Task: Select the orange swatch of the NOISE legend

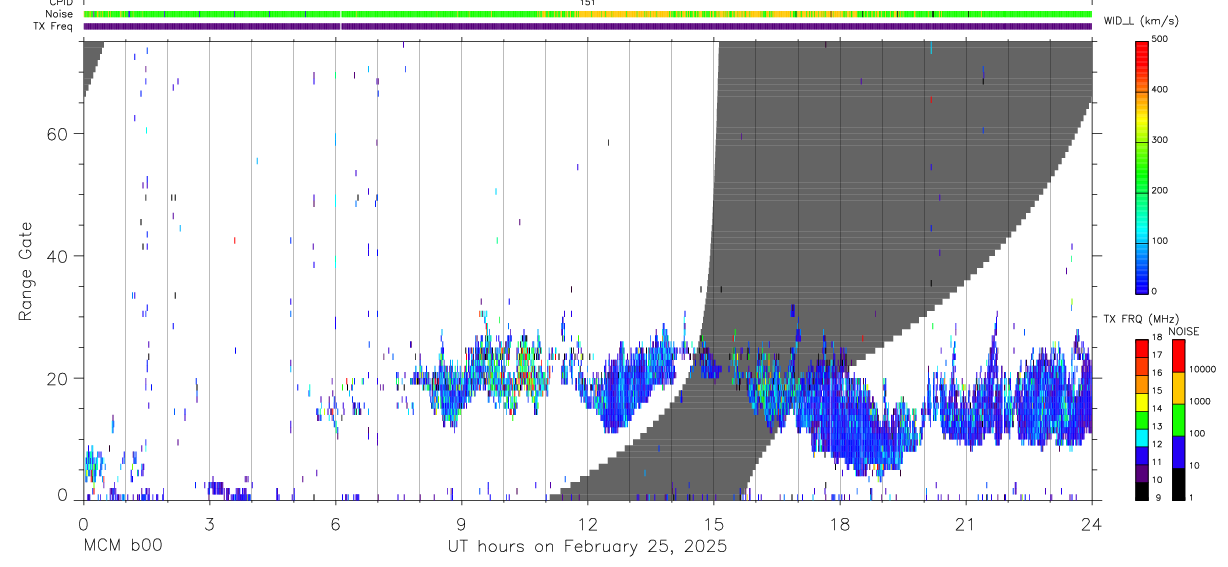Action: tap(1179, 388)
